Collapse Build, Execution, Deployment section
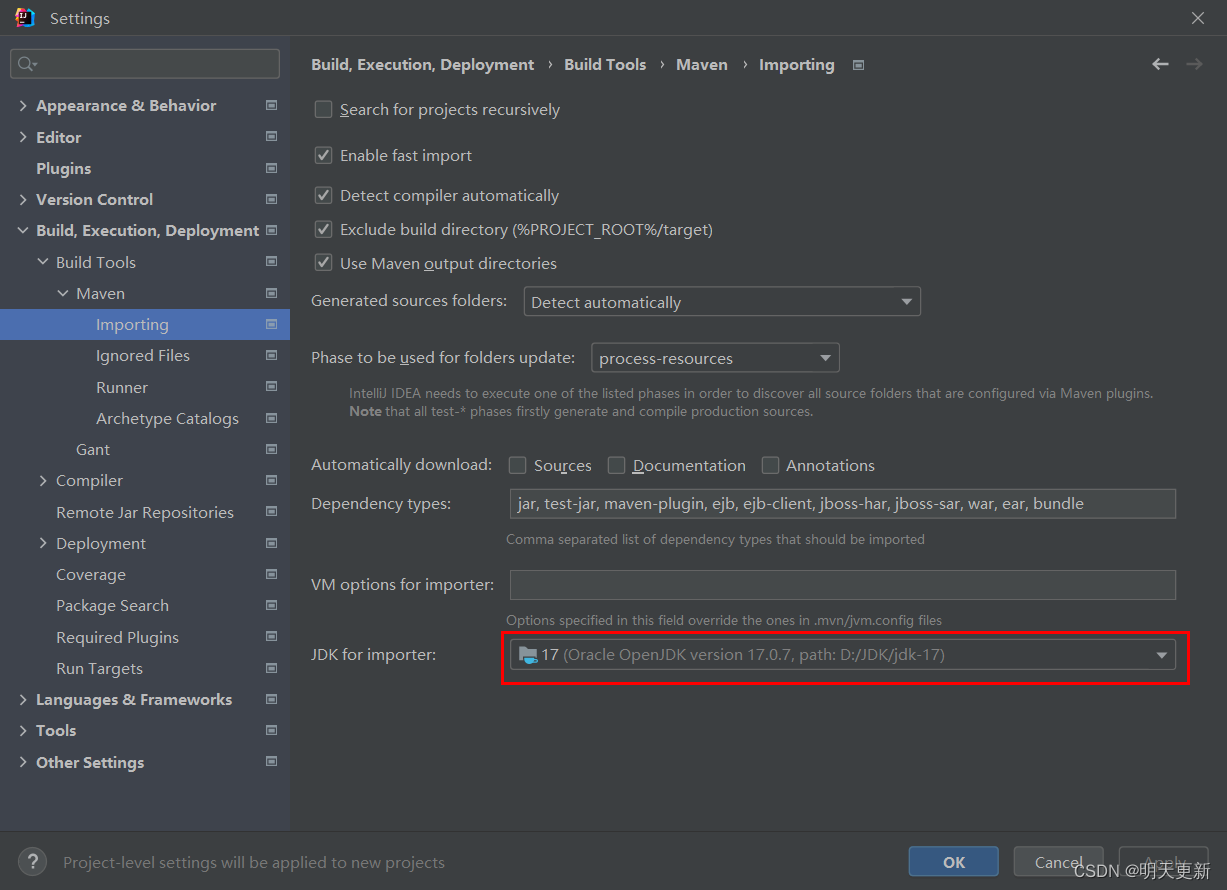This screenshot has height=890, width=1227. [x=23, y=230]
